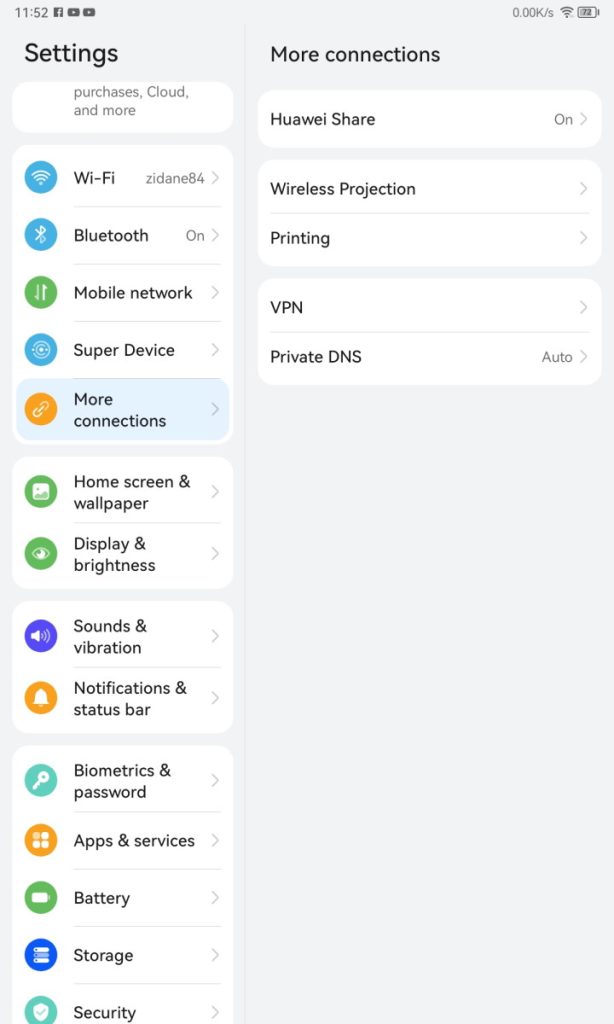Screen dimensions: 614x1024
Task: Go to Storage settings
Action: (x=123, y=955)
